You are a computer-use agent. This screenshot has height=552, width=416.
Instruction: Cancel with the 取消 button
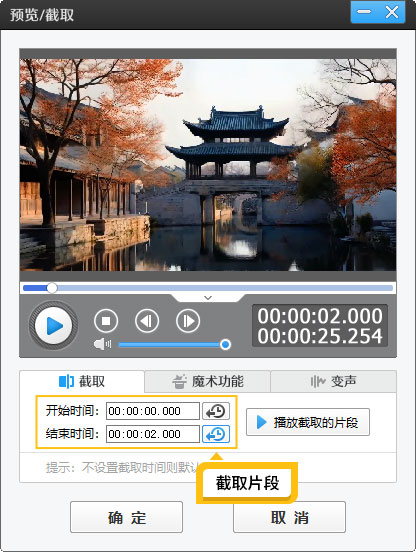[289, 517]
